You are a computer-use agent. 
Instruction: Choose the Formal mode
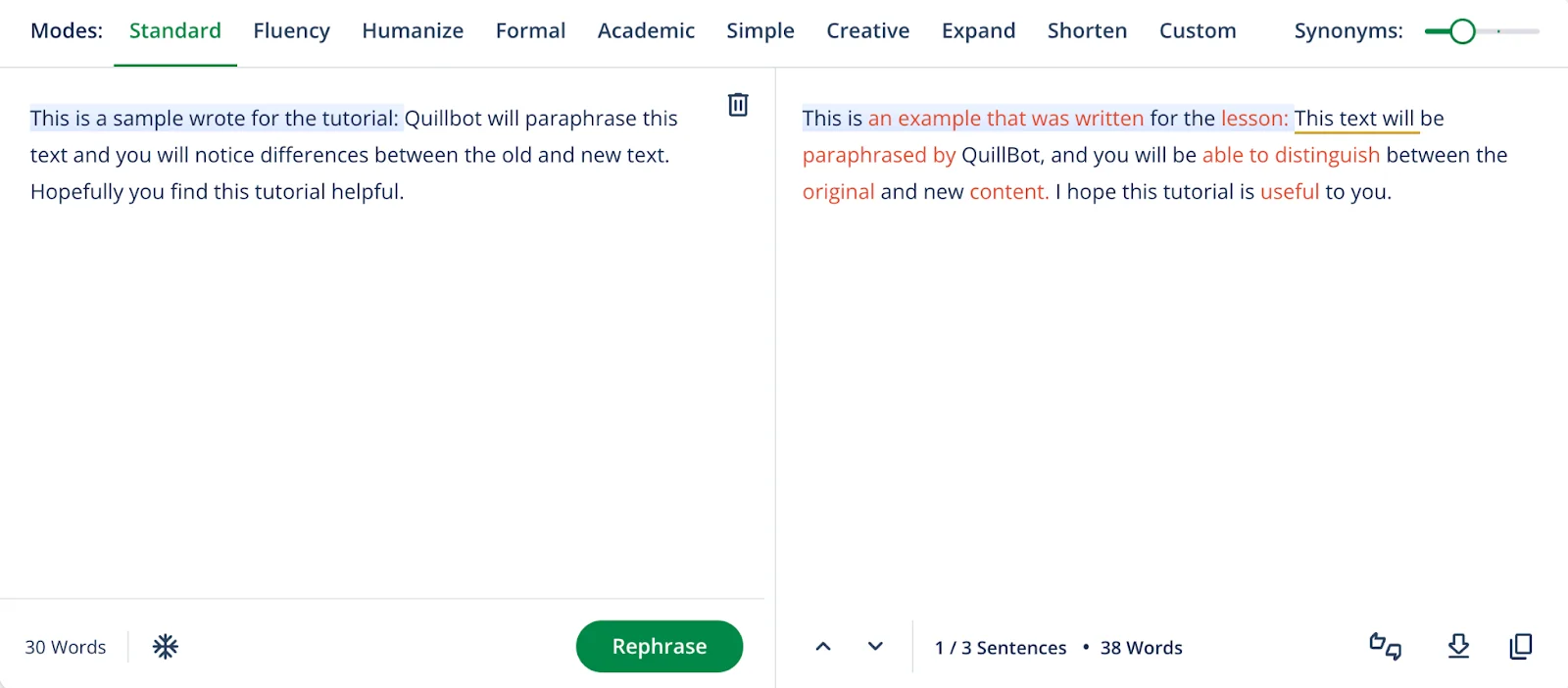tap(530, 30)
